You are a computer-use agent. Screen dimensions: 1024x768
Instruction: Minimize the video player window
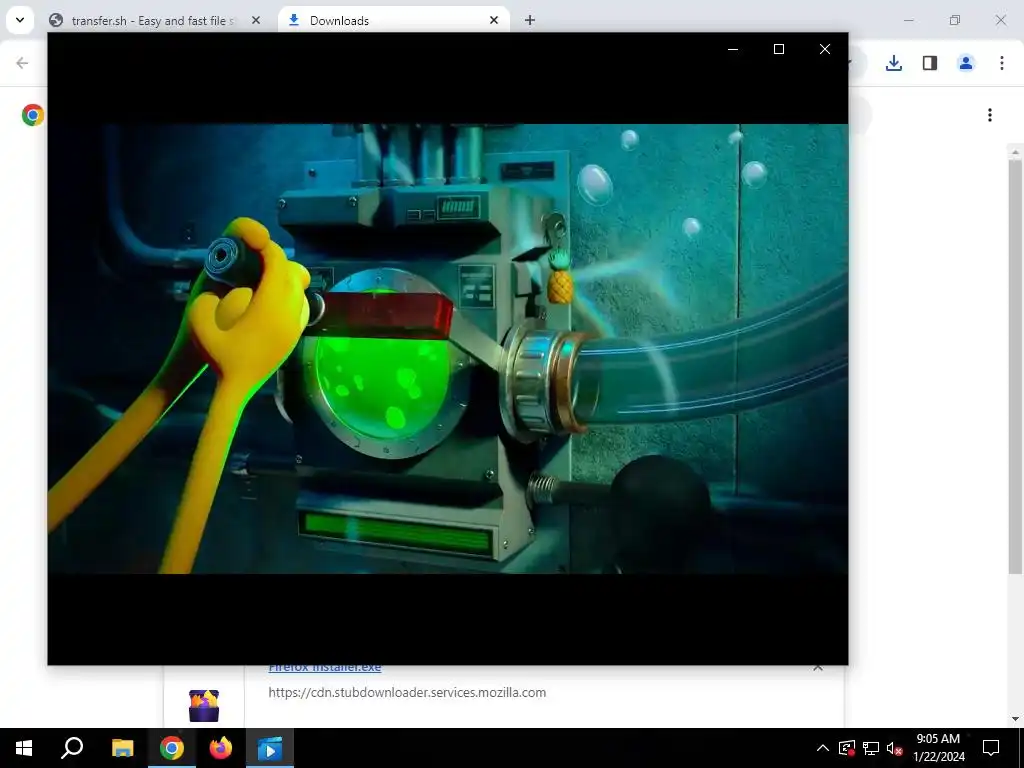coord(733,49)
